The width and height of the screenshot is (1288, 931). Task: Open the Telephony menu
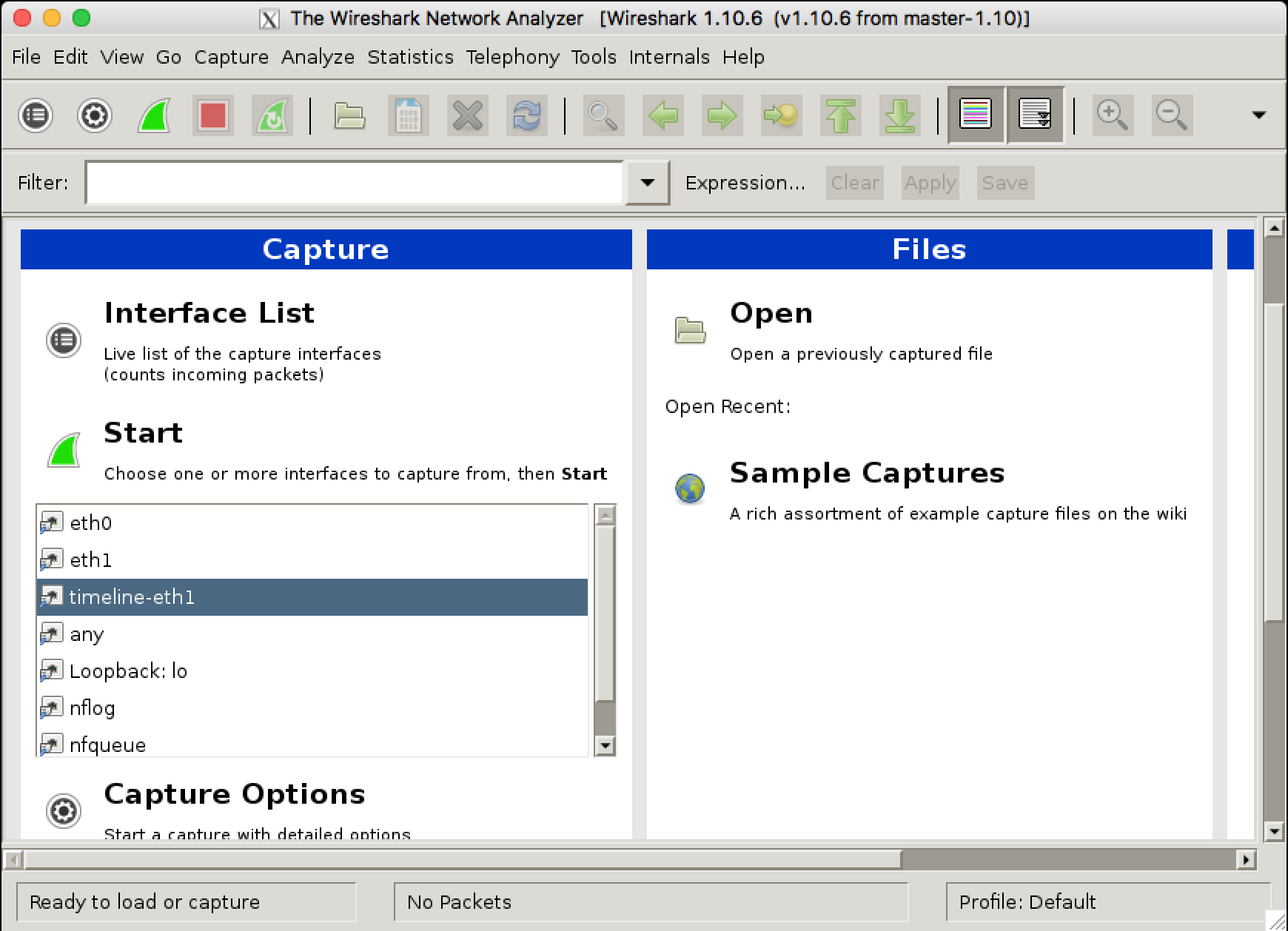pos(512,57)
